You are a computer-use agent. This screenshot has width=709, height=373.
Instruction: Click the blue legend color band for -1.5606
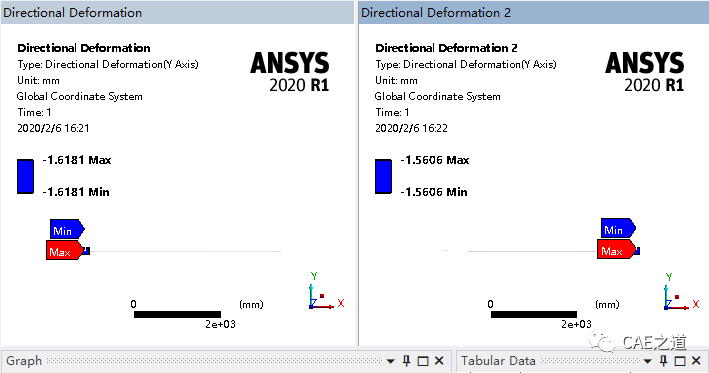point(383,176)
